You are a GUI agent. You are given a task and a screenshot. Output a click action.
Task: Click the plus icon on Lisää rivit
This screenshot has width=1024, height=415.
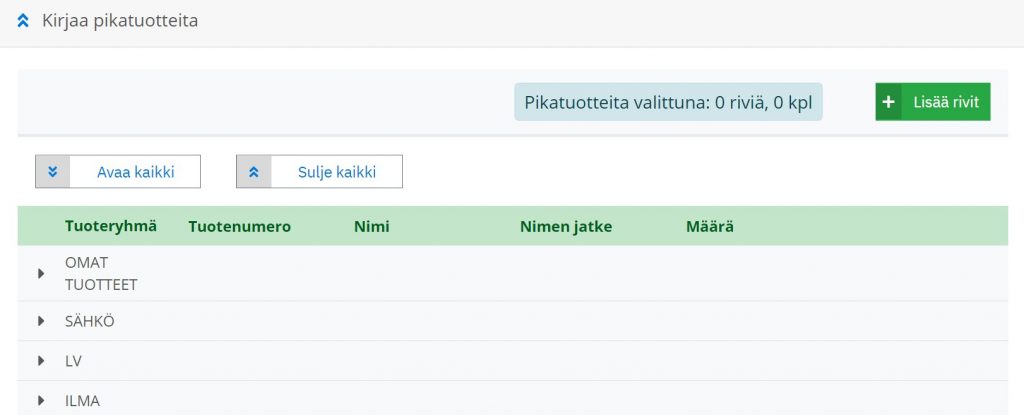(888, 102)
